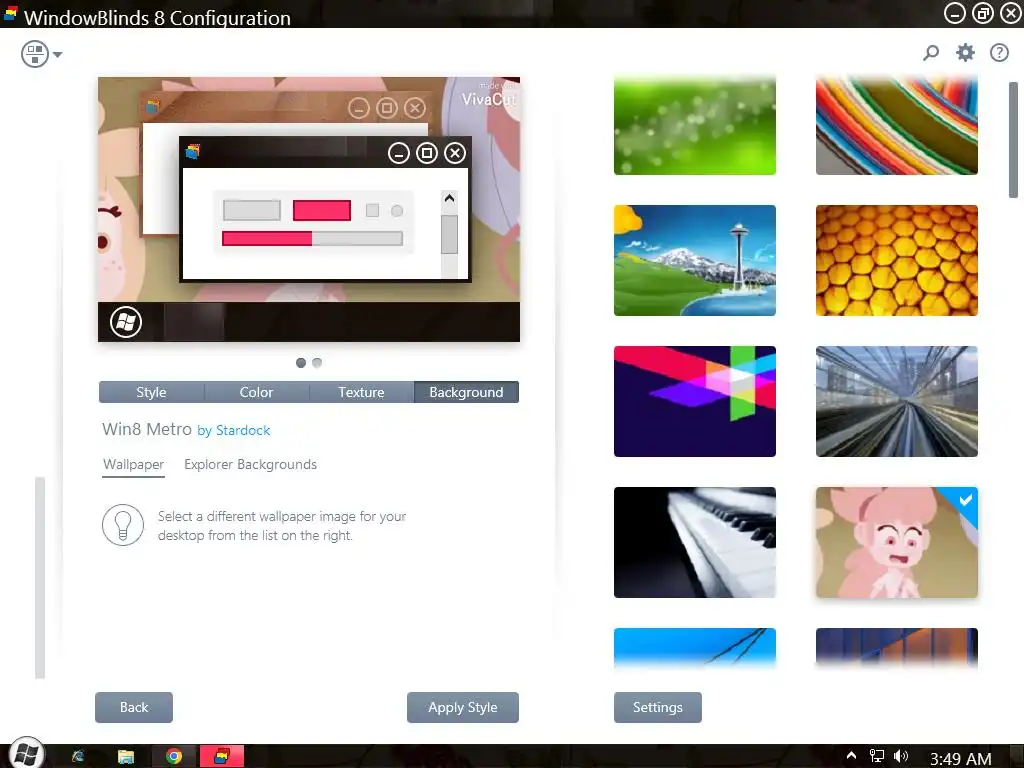This screenshot has width=1024, height=768.
Task: Choose the Space Needle landscape wallpaper
Action: tap(695, 261)
